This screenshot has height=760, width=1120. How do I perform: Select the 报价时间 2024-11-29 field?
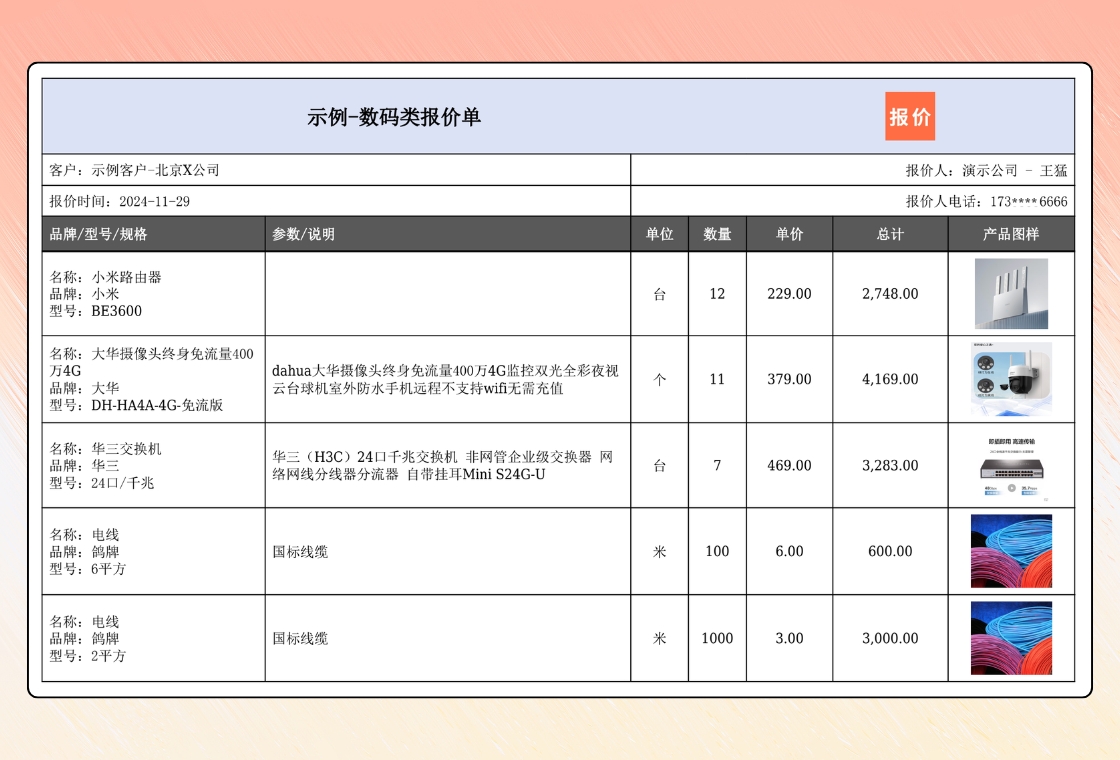[120, 201]
